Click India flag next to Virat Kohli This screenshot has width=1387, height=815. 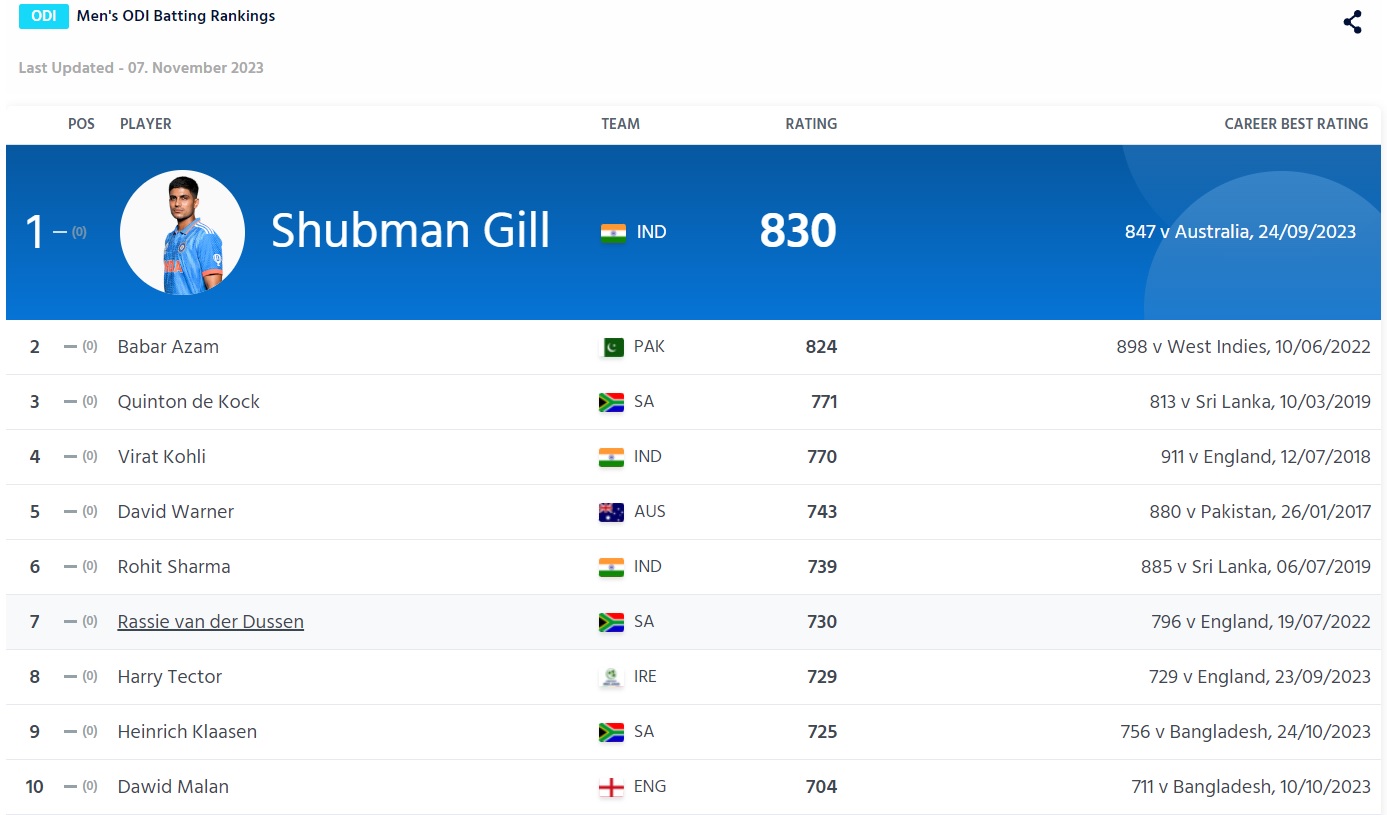pos(611,457)
